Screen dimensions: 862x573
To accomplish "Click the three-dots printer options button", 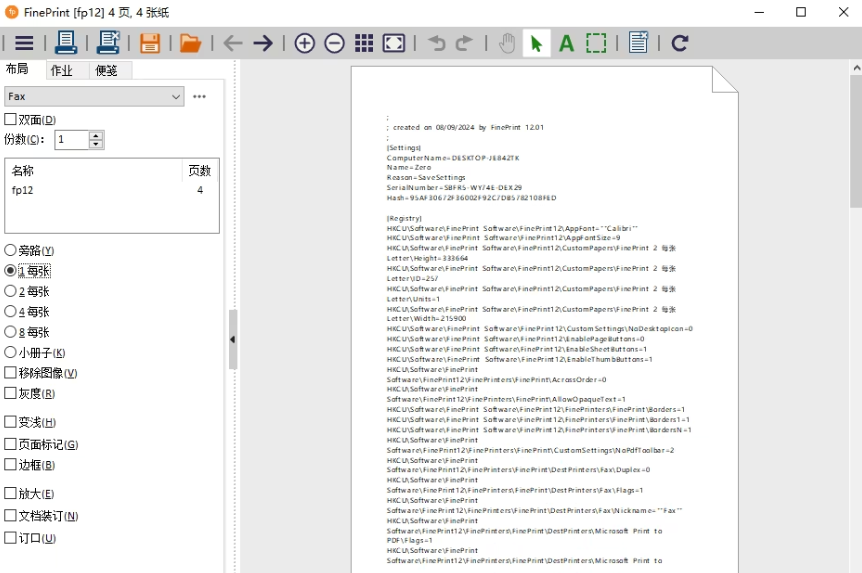I will pos(200,96).
